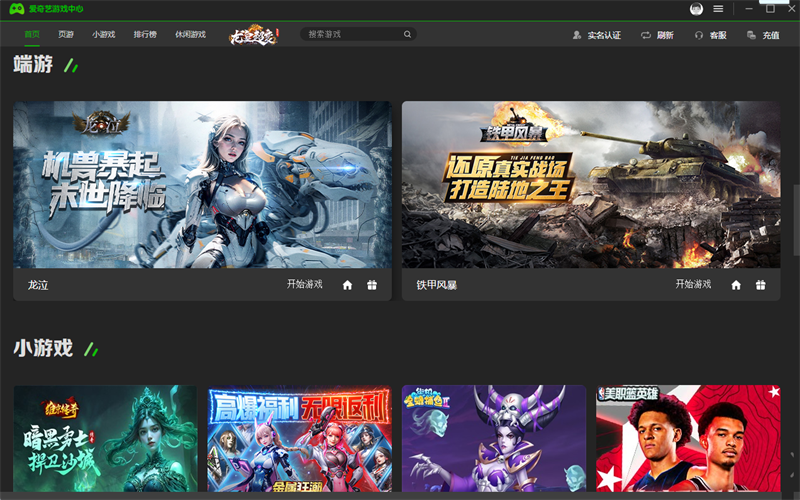Open the 龙泣 gift pack icon

coord(372,285)
